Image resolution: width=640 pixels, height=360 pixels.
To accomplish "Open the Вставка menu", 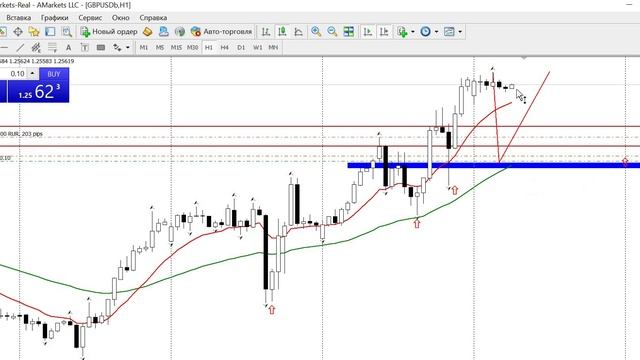I will coord(18,18).
